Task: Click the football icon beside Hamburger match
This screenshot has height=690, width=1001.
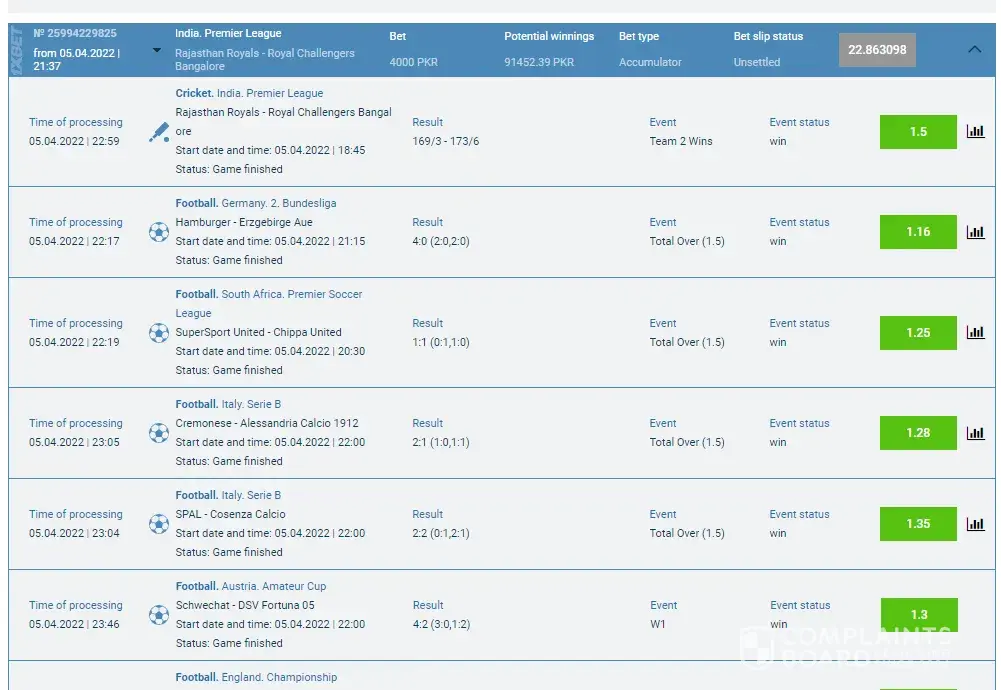Action: pyautogui.click(x=159, y=232)
